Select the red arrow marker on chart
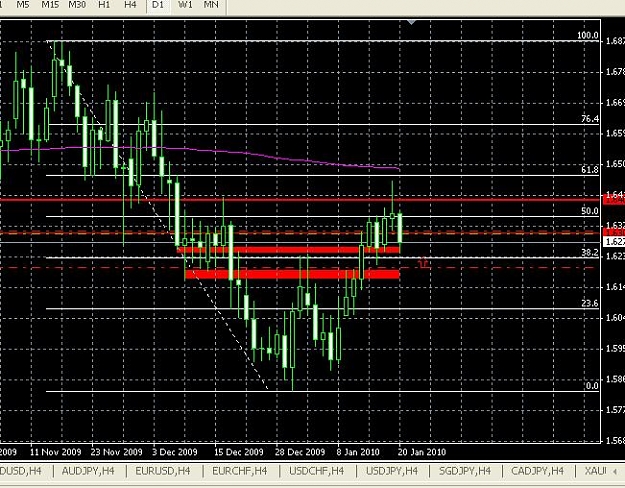625x488 pixels. (x=423, y=262)
